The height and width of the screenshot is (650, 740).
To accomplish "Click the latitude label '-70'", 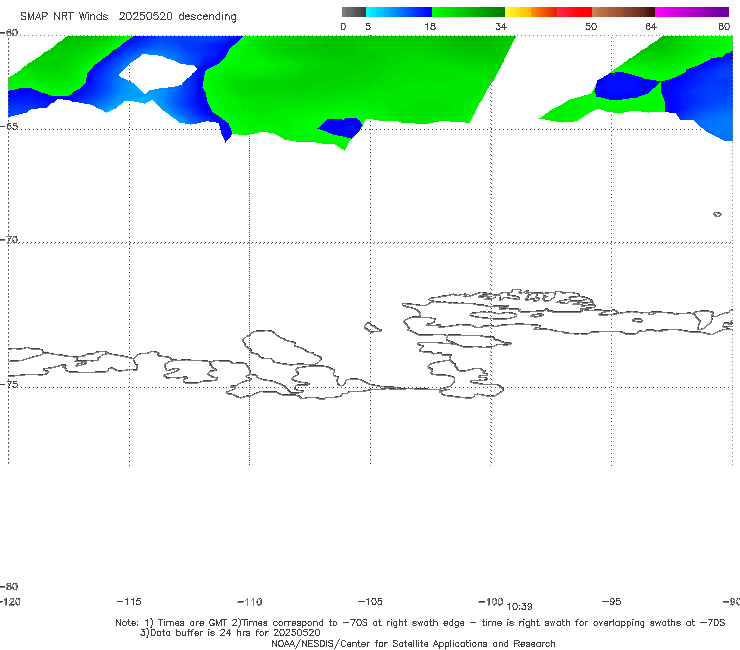I will click(9, 240).
